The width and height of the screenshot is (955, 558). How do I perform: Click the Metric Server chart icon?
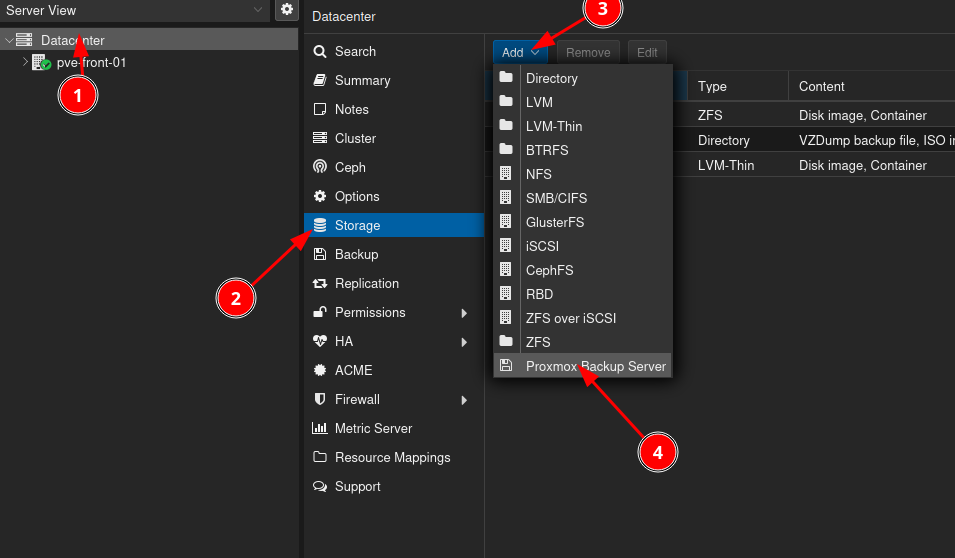tap(320, 428)
